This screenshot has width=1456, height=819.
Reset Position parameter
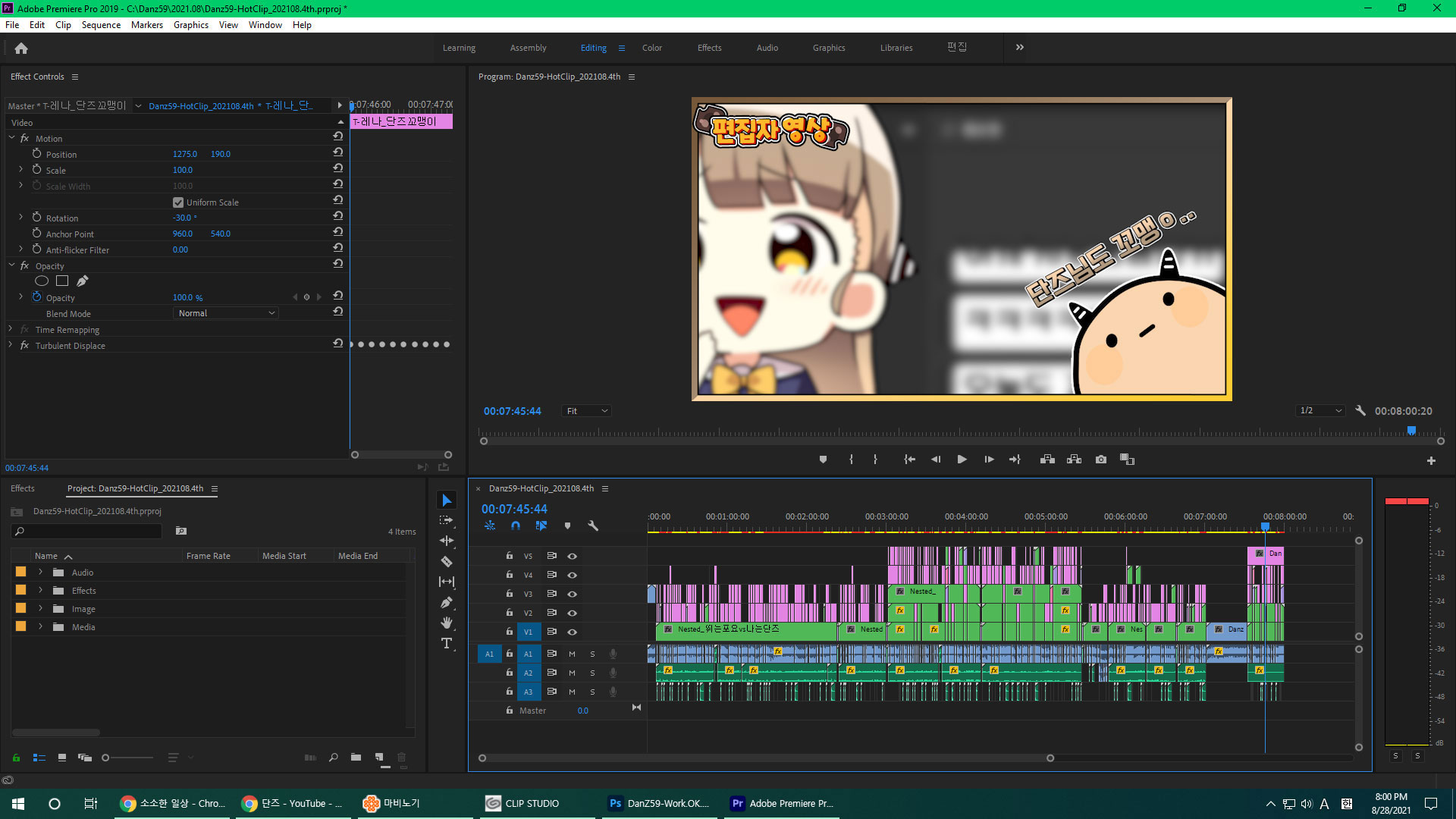pyautogui.click(x=338, y=152)
